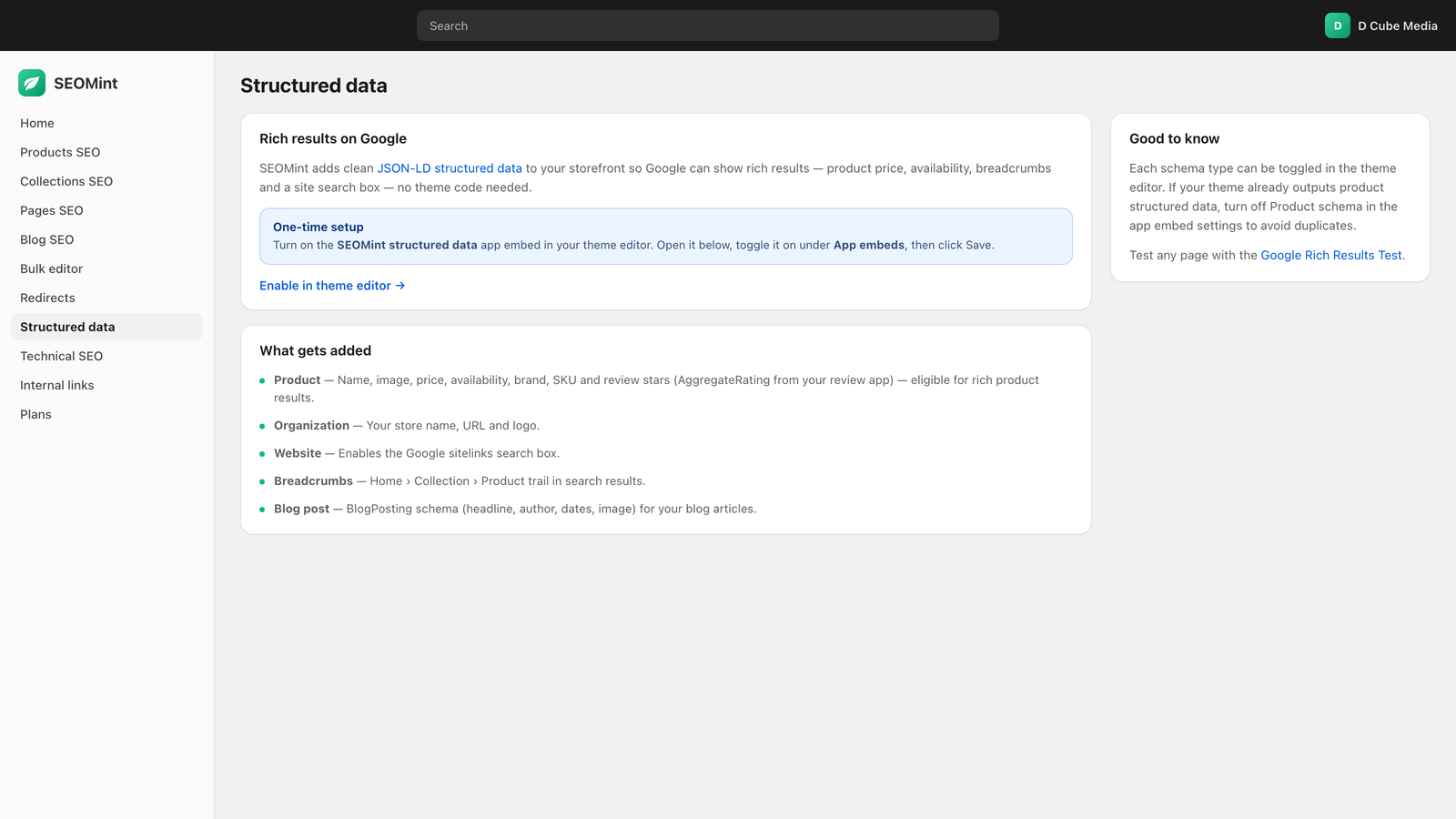The image size is (1456, 819).
Task: Go to Products SEO
Action: coord(106,152)
